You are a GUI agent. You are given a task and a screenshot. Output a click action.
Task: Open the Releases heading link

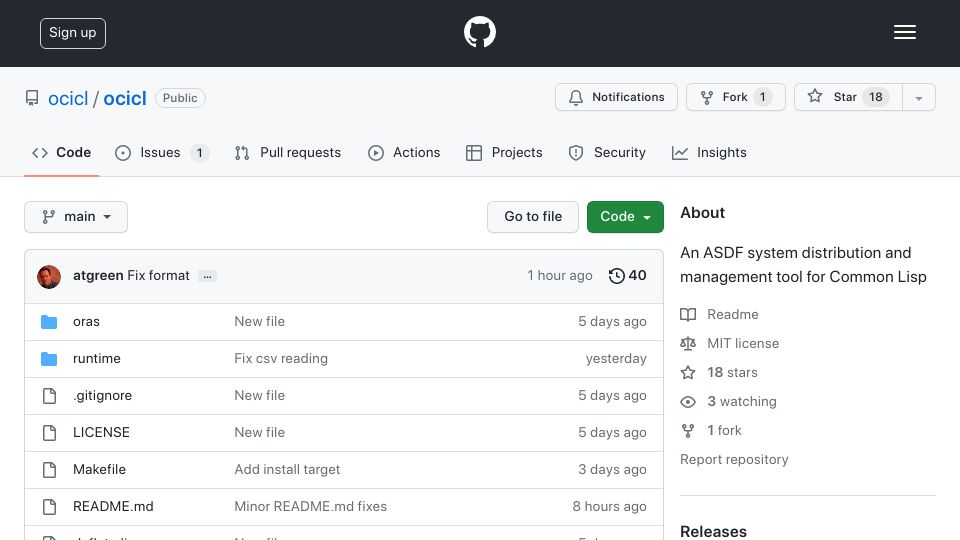click(x=713, y=531)
